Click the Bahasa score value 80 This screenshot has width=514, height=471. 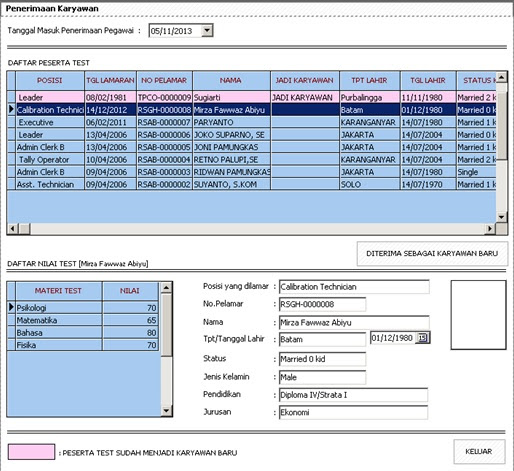(130, 332)
